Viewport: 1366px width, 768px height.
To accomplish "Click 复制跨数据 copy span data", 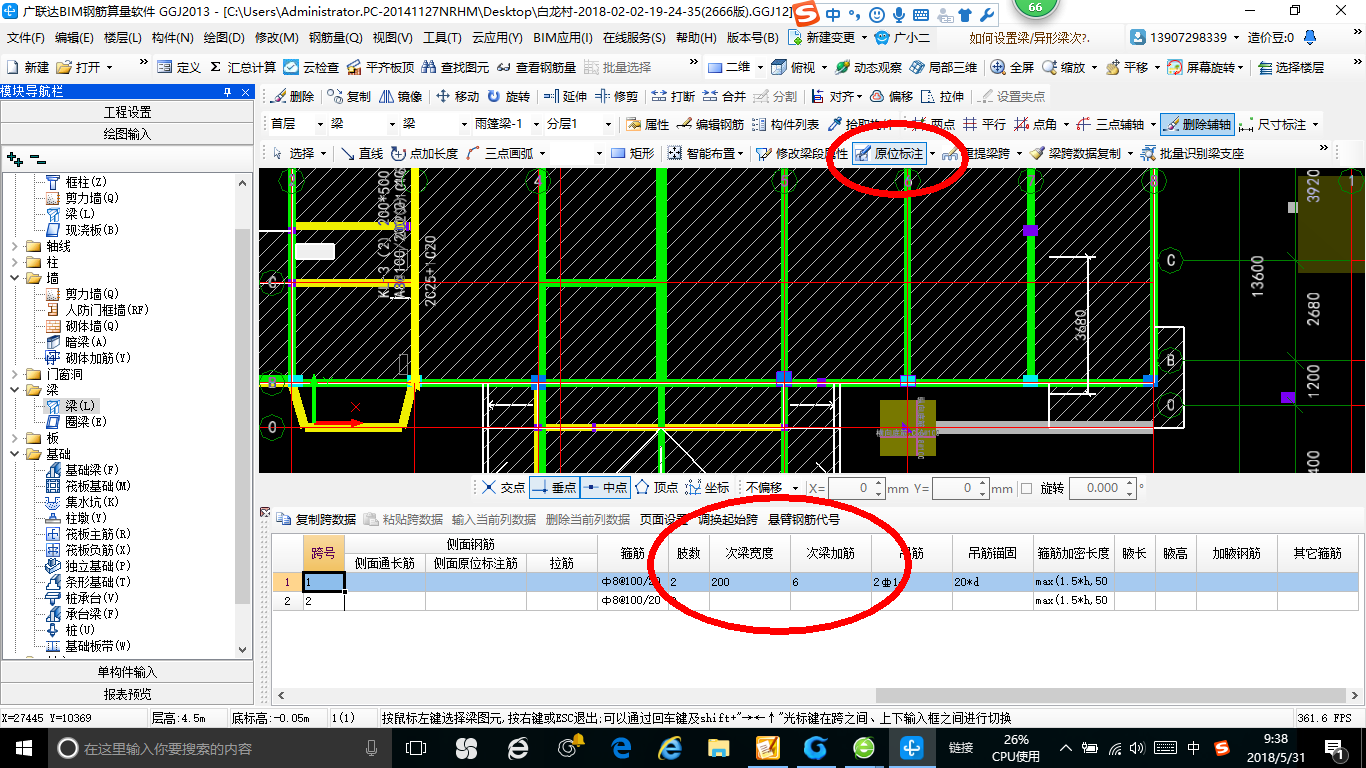I will click(316, 519).
